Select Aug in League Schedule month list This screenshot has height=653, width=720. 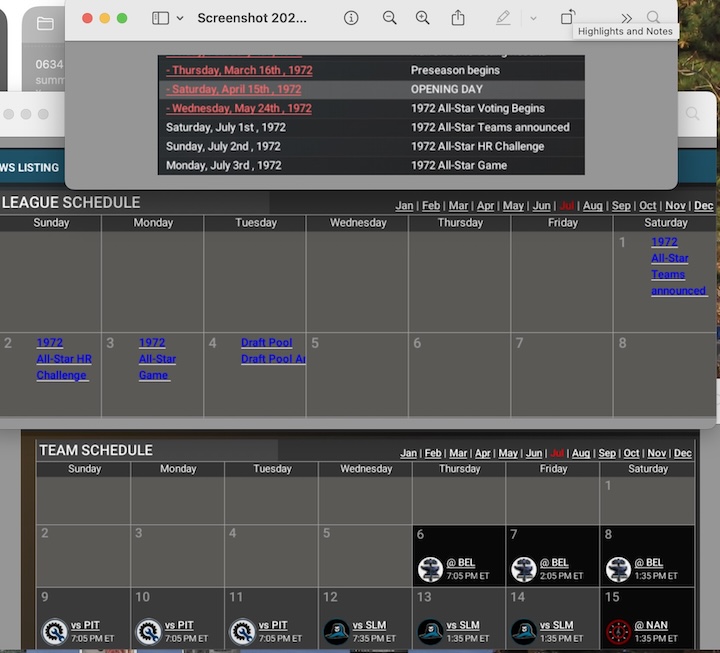tap(593, 206)
